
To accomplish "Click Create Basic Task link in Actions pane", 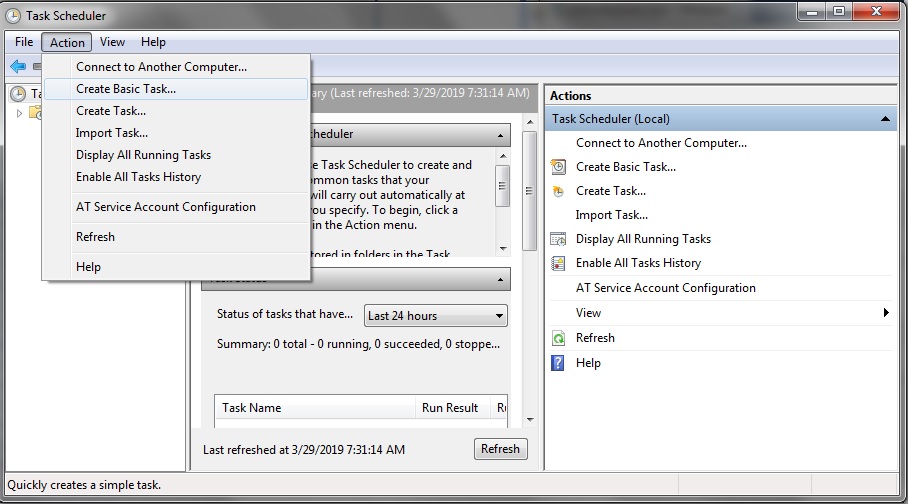I will 625,167.
